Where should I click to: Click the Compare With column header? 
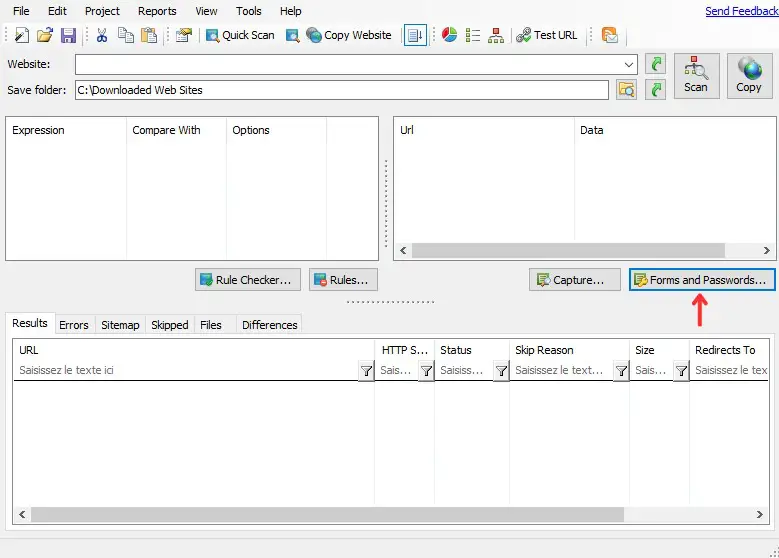click(x=176, y=130)
